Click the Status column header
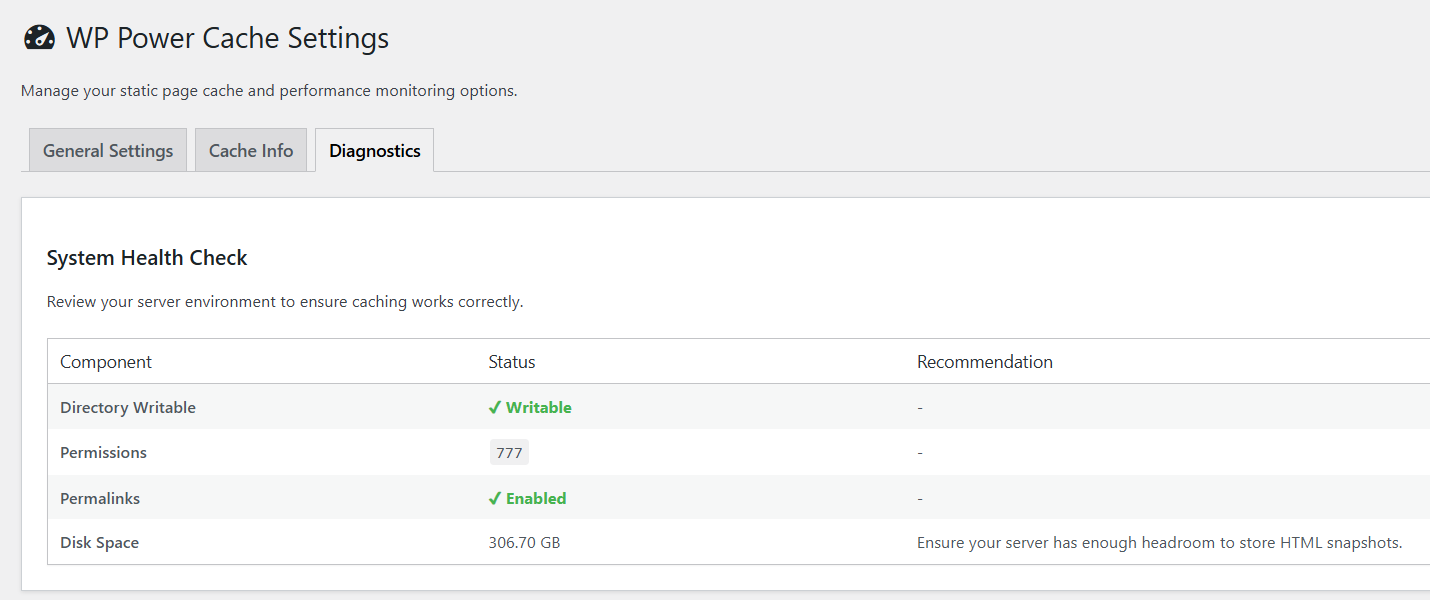Viewport: 1430px width, 600px height. (x=512, y=362)
